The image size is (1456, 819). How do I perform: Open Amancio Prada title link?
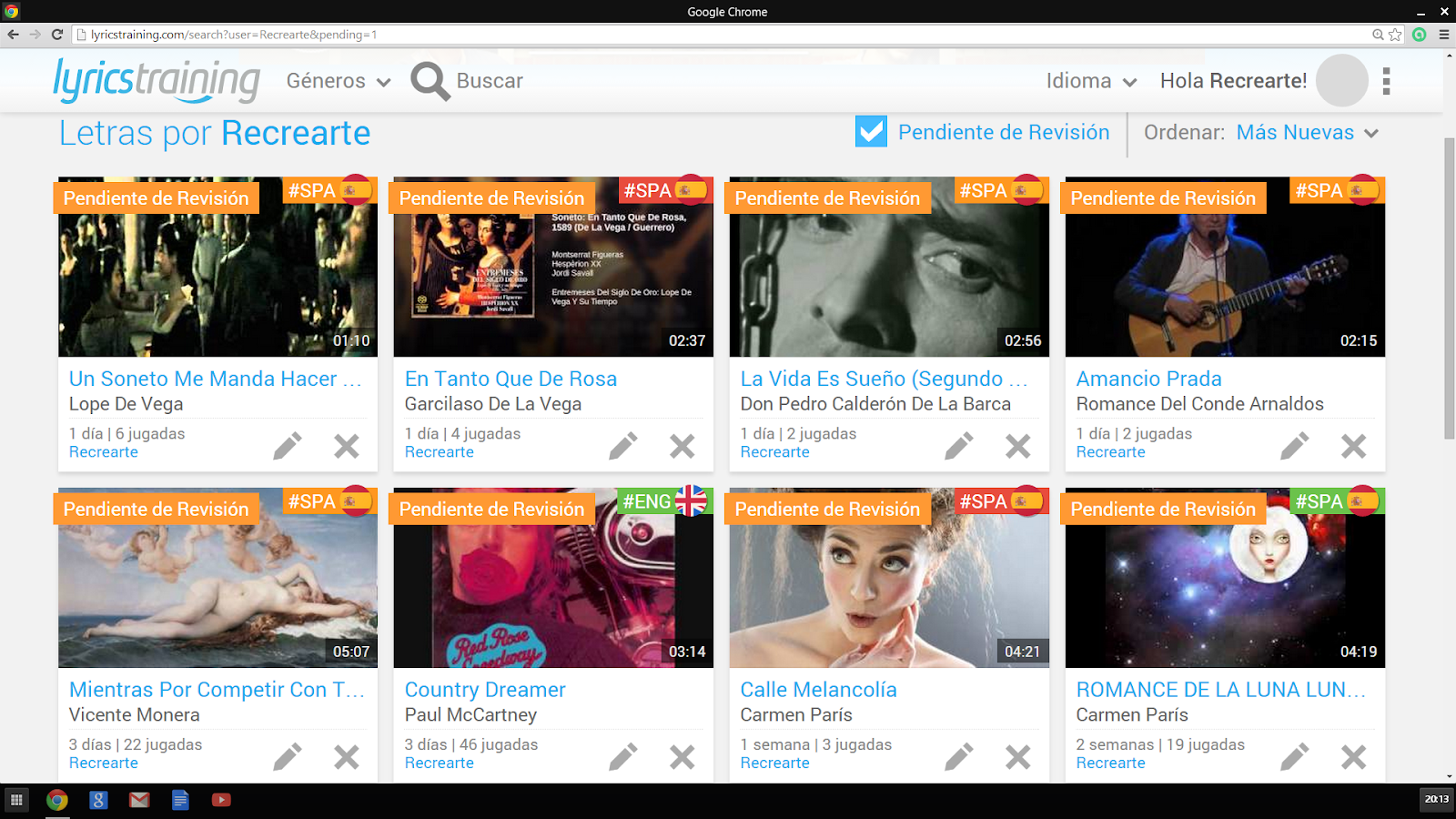[1148, 379]
